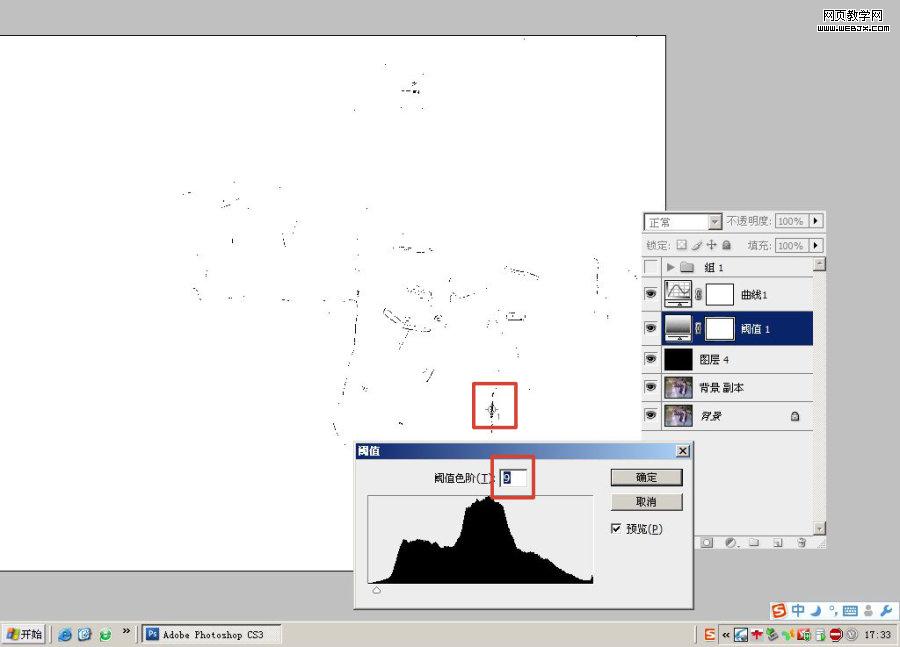This screenshot has width=900, height=647.
Task: Click the mask link icon on 曲线 1
Action: tap(699, 295)
